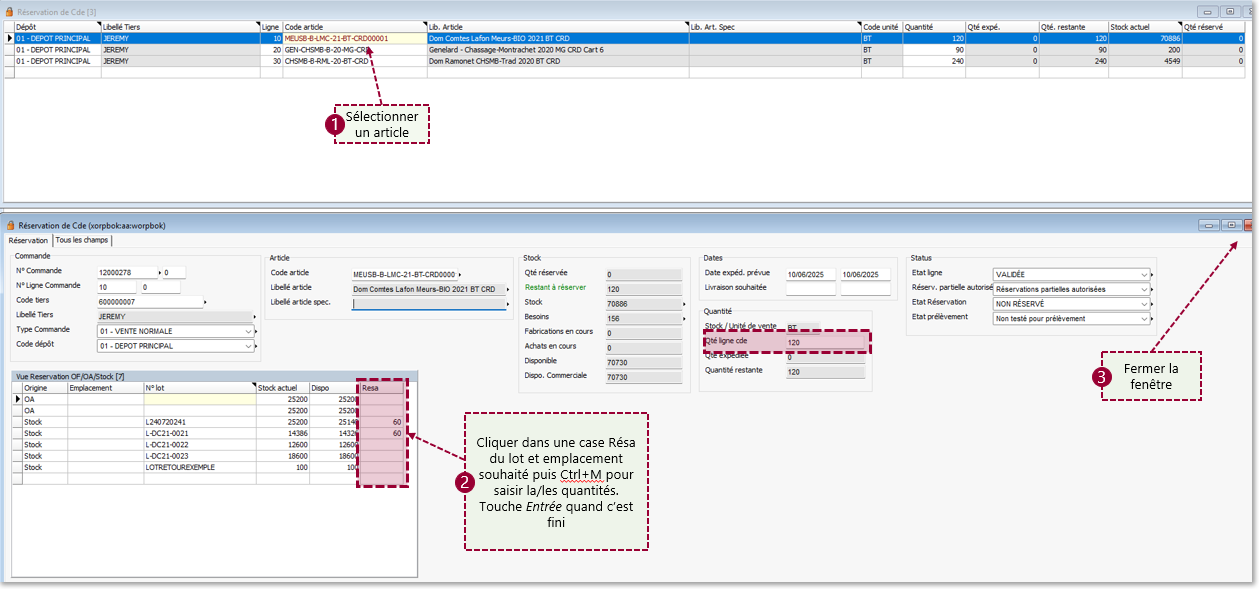Click the red close button of lower window
The width and height of the screenshot is (1259, 589).
coord(1249,226)
